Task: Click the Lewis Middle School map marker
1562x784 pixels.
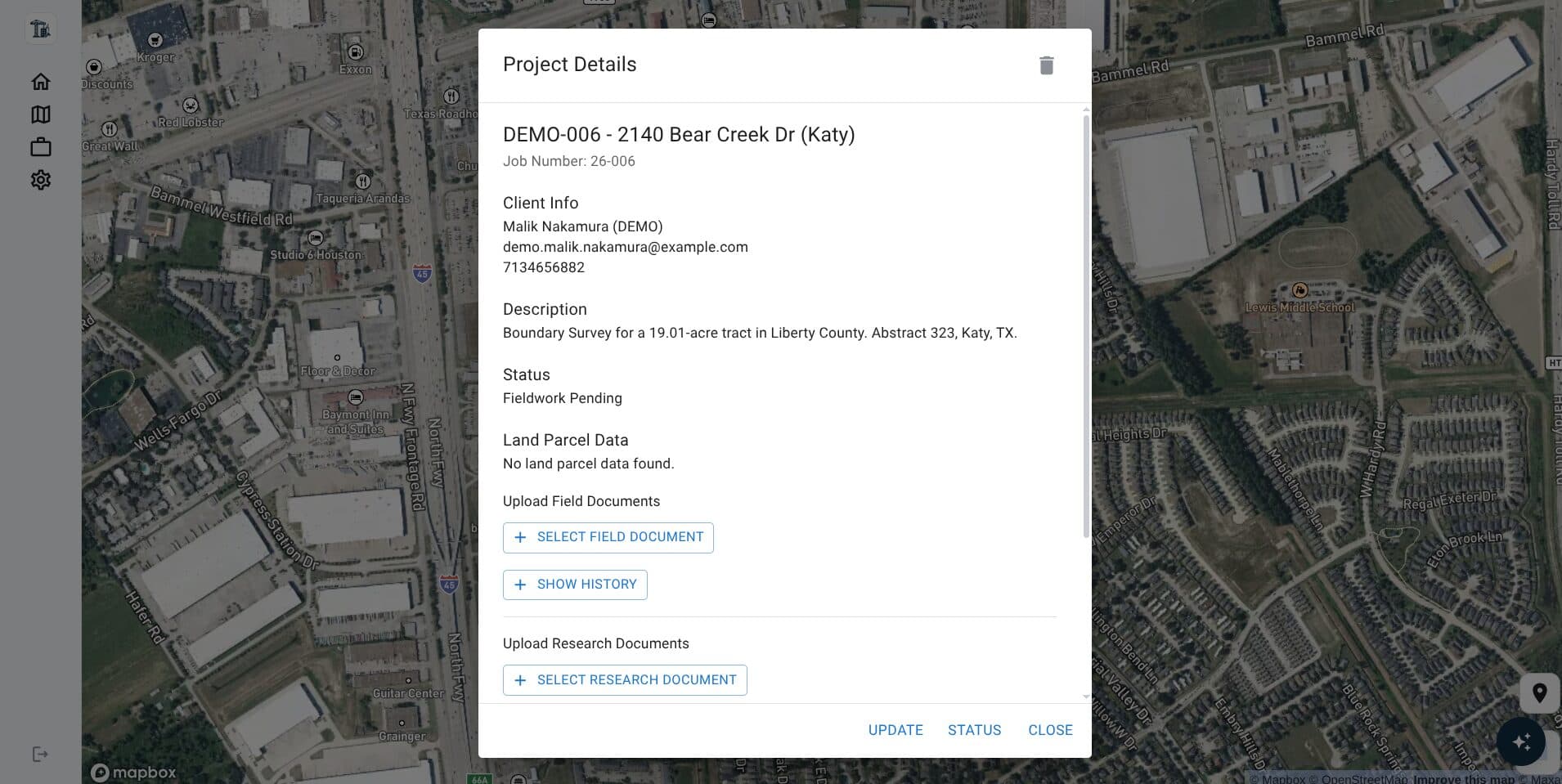Action: tap(1299, 290)
